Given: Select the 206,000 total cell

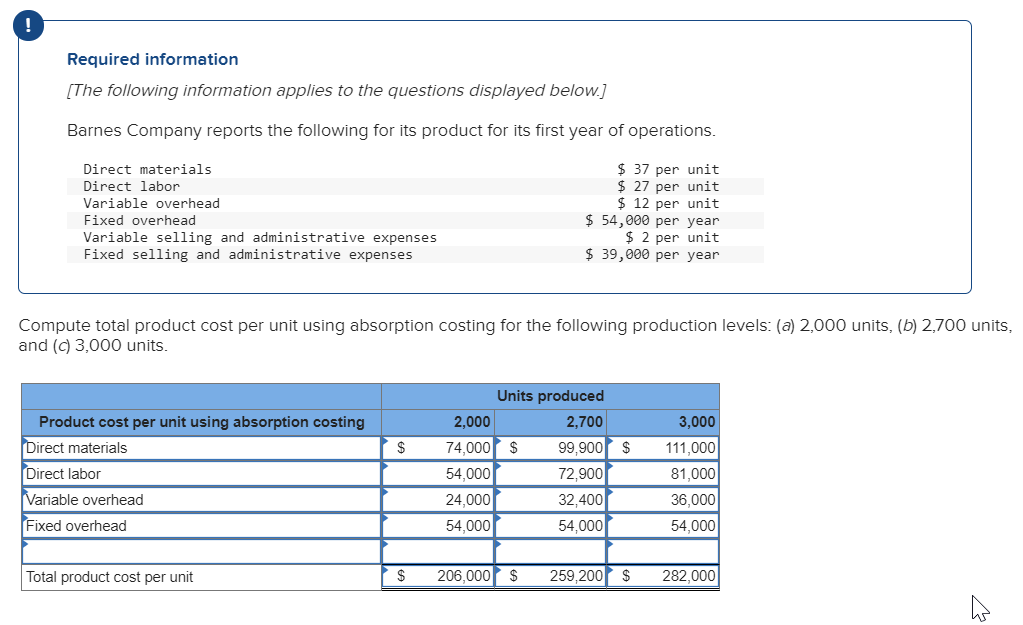Looking at the screenshot, I should (438, 576).
